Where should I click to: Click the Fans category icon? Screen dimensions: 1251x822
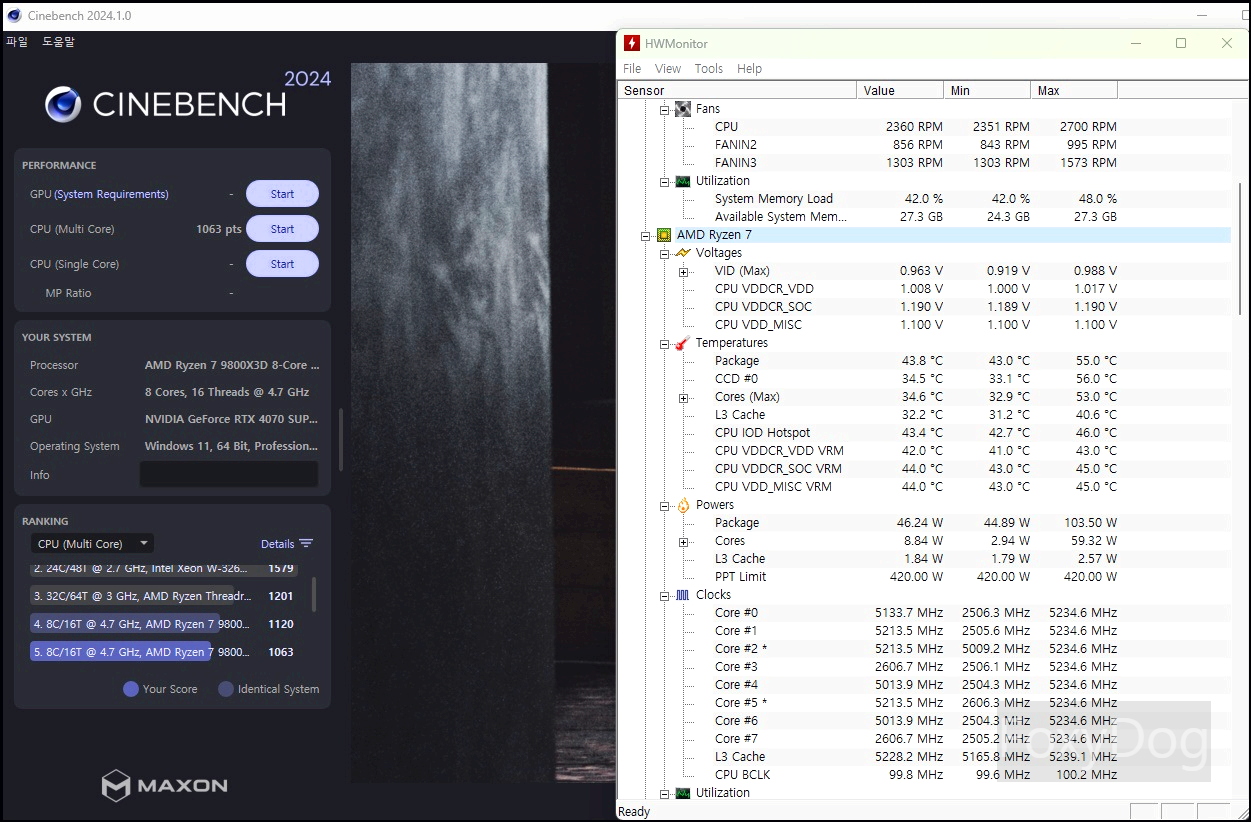(683, 109)
